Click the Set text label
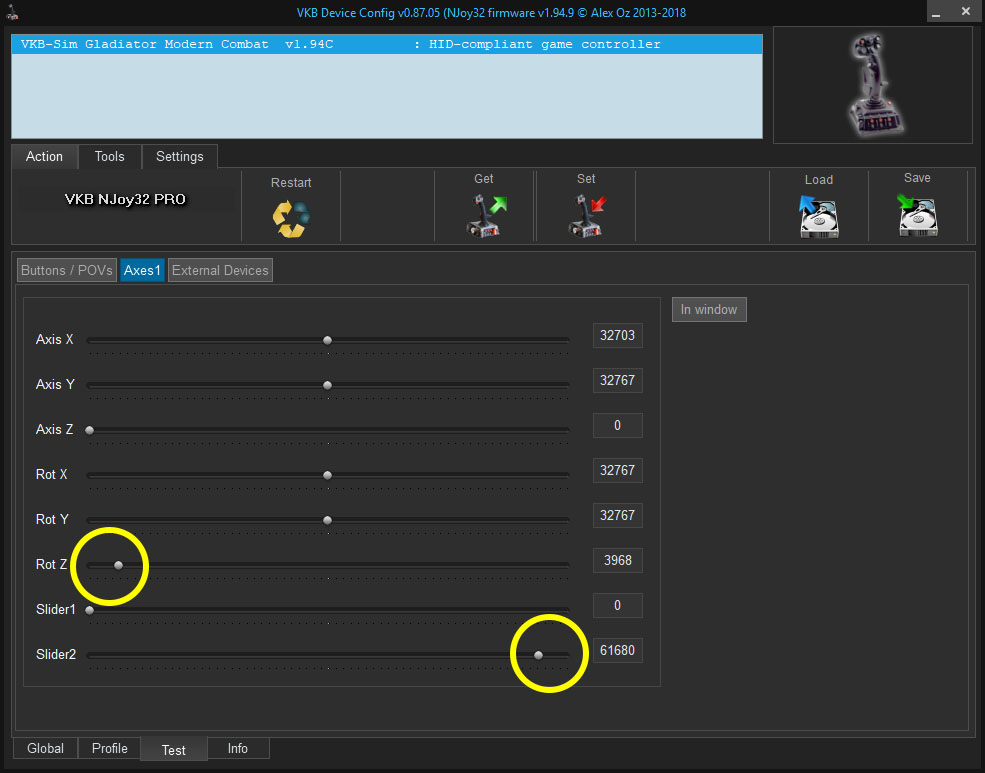The height and width of the screenshot is (773, 985). pos(586,179)
